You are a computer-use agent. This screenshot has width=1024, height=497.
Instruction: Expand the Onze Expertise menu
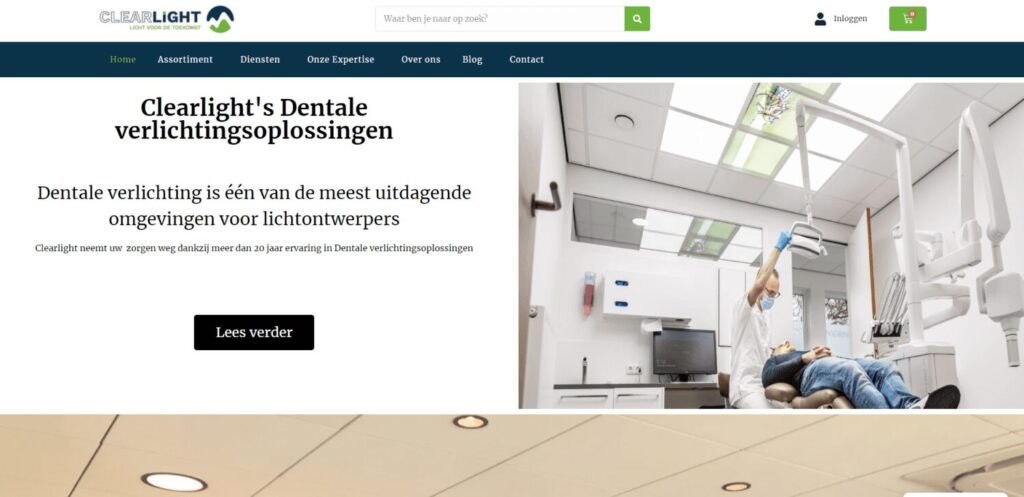coord(340,59)
